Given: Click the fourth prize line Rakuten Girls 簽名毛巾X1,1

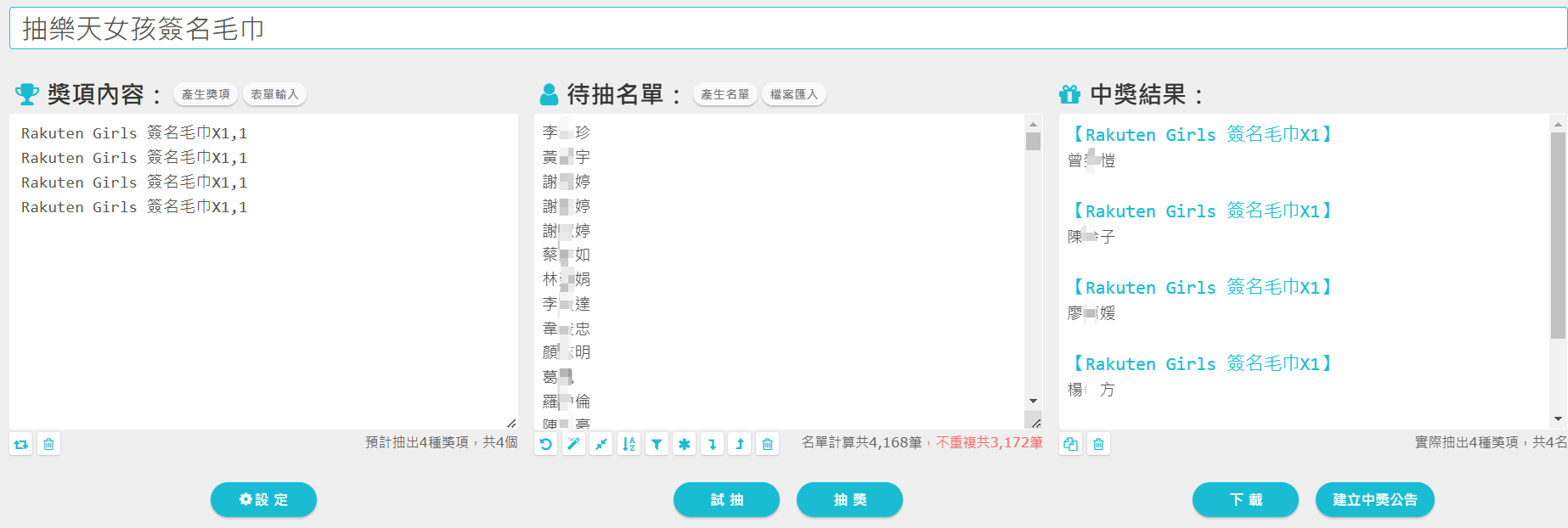Looking at the screenshot, I should click(134, 206).
